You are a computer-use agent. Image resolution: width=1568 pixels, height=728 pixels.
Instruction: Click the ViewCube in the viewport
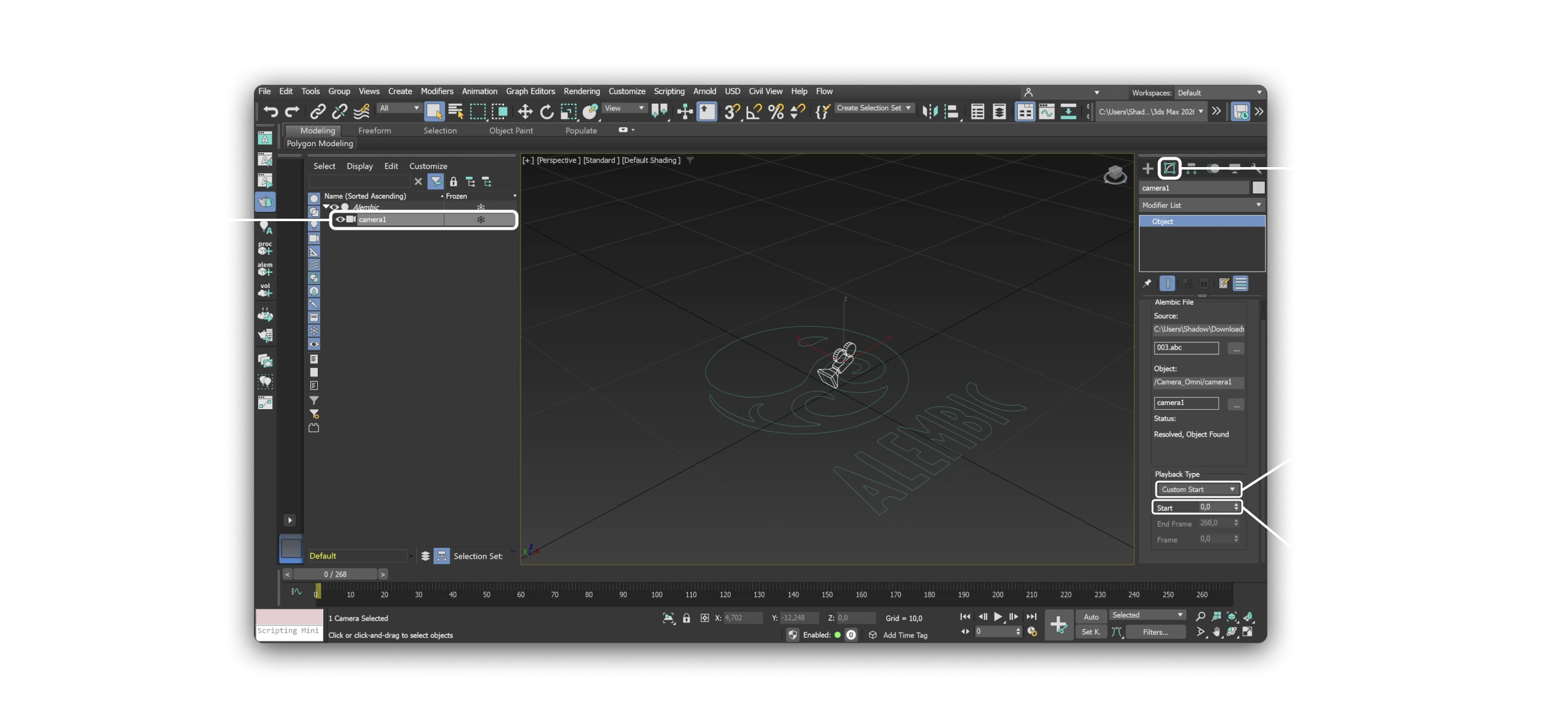pos(1115,174)
